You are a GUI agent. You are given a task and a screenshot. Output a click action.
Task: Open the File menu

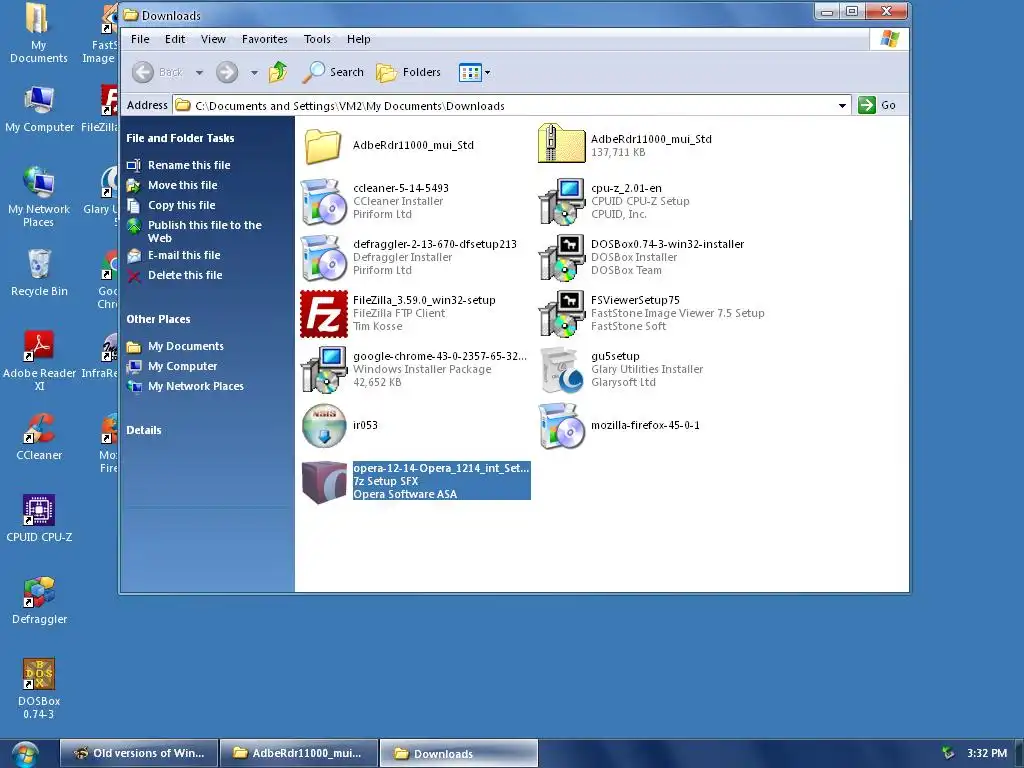tap(140, 39)
